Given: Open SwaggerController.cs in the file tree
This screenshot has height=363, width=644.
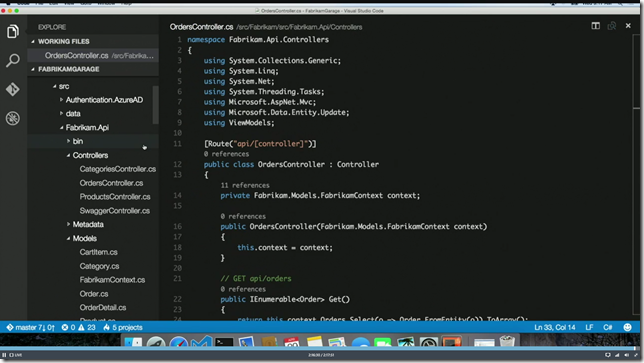Looking at the screenshot, I should pos(115,211).
